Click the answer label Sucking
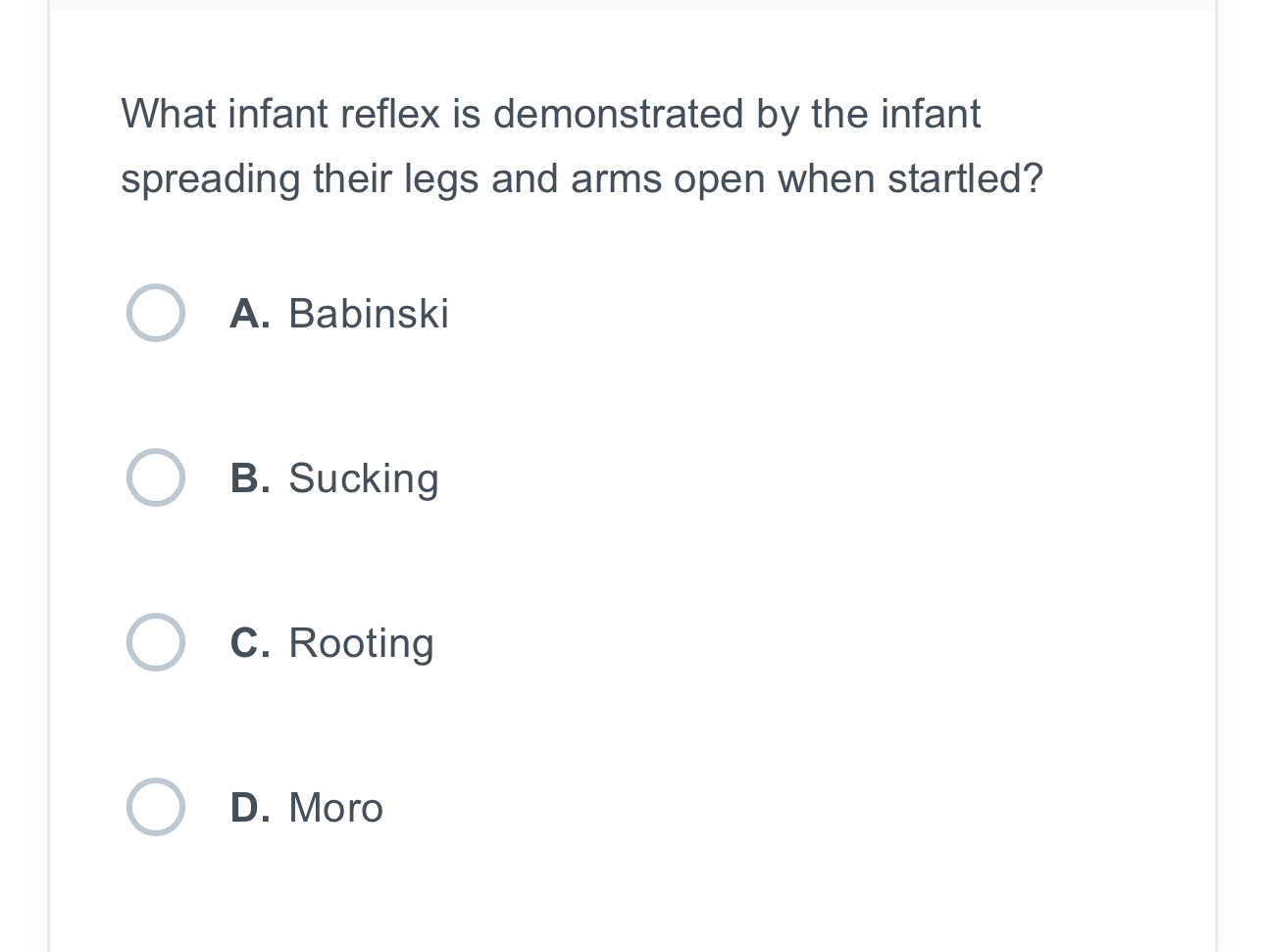The height and width of the screenshot is (952, 1265). tap(364, 478)
